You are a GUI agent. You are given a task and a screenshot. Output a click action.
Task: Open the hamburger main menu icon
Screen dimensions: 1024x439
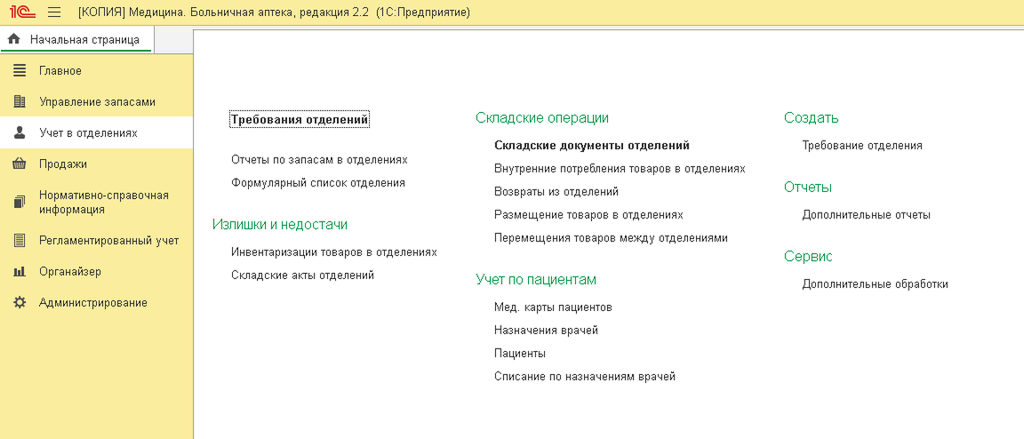54,11
